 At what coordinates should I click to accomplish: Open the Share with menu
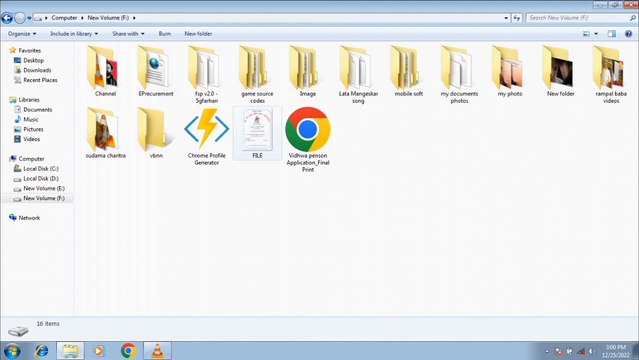tap(128, 34)
